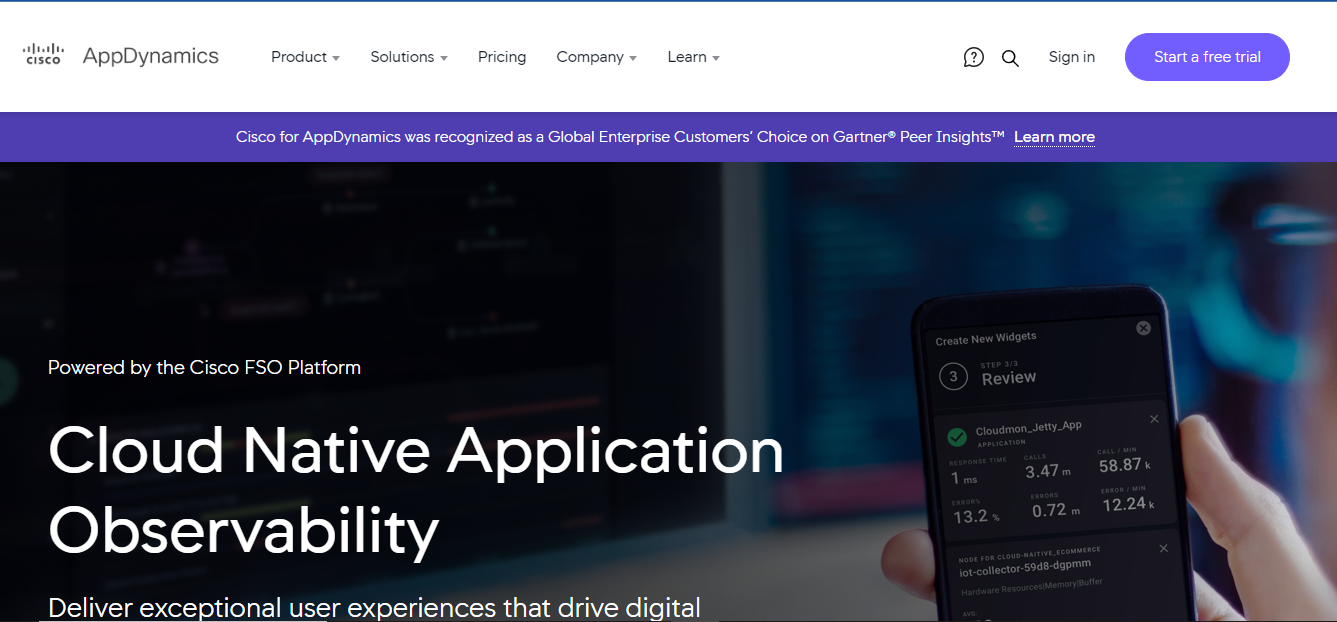This screenshot has height=622, width=1337.
Task: Follow the Learn more link in purple banner
Action: (1054, 137)
